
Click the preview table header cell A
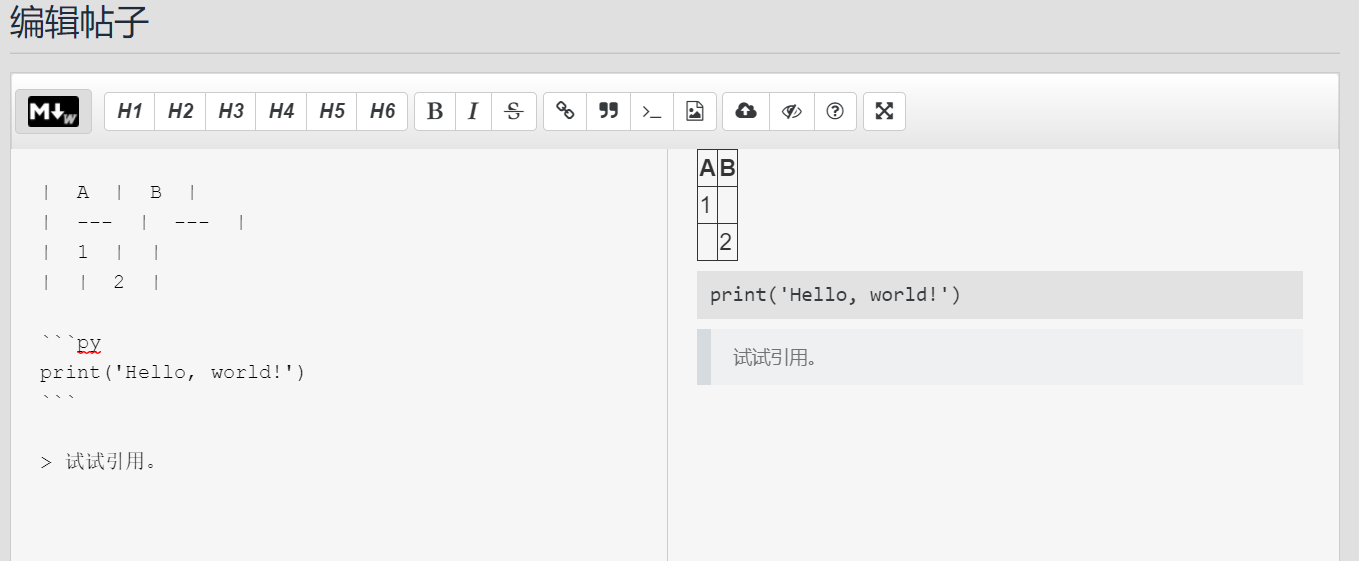[707, 169]
